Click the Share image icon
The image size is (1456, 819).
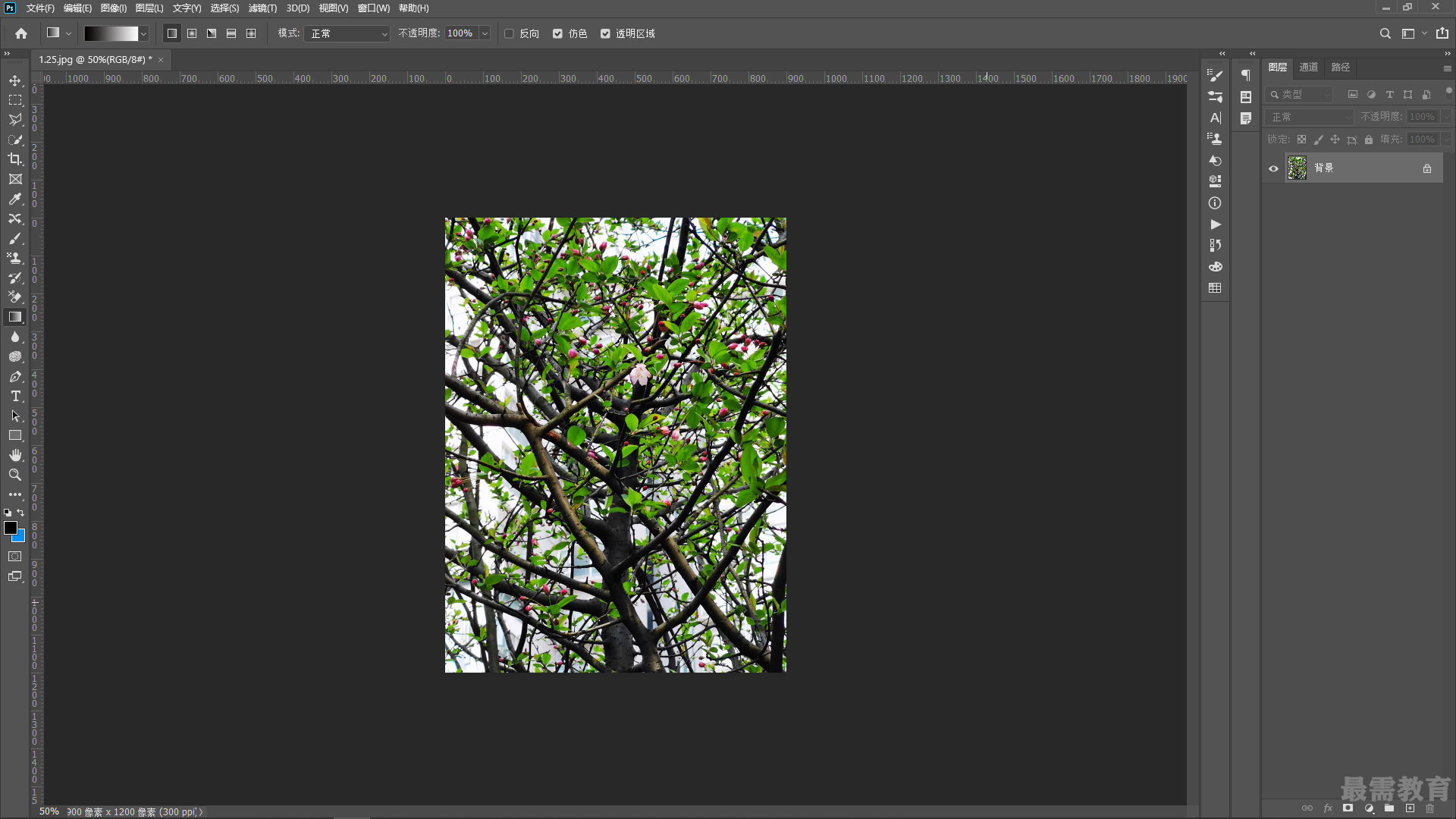click(1442, 33)
